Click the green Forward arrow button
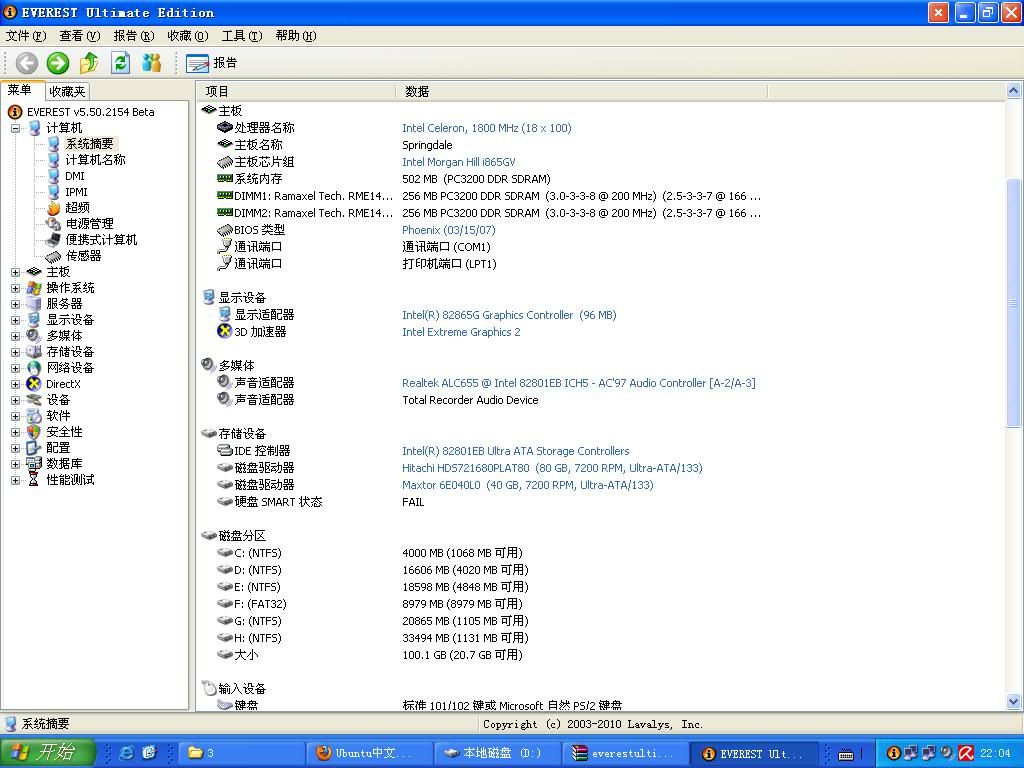 [57, 63]
